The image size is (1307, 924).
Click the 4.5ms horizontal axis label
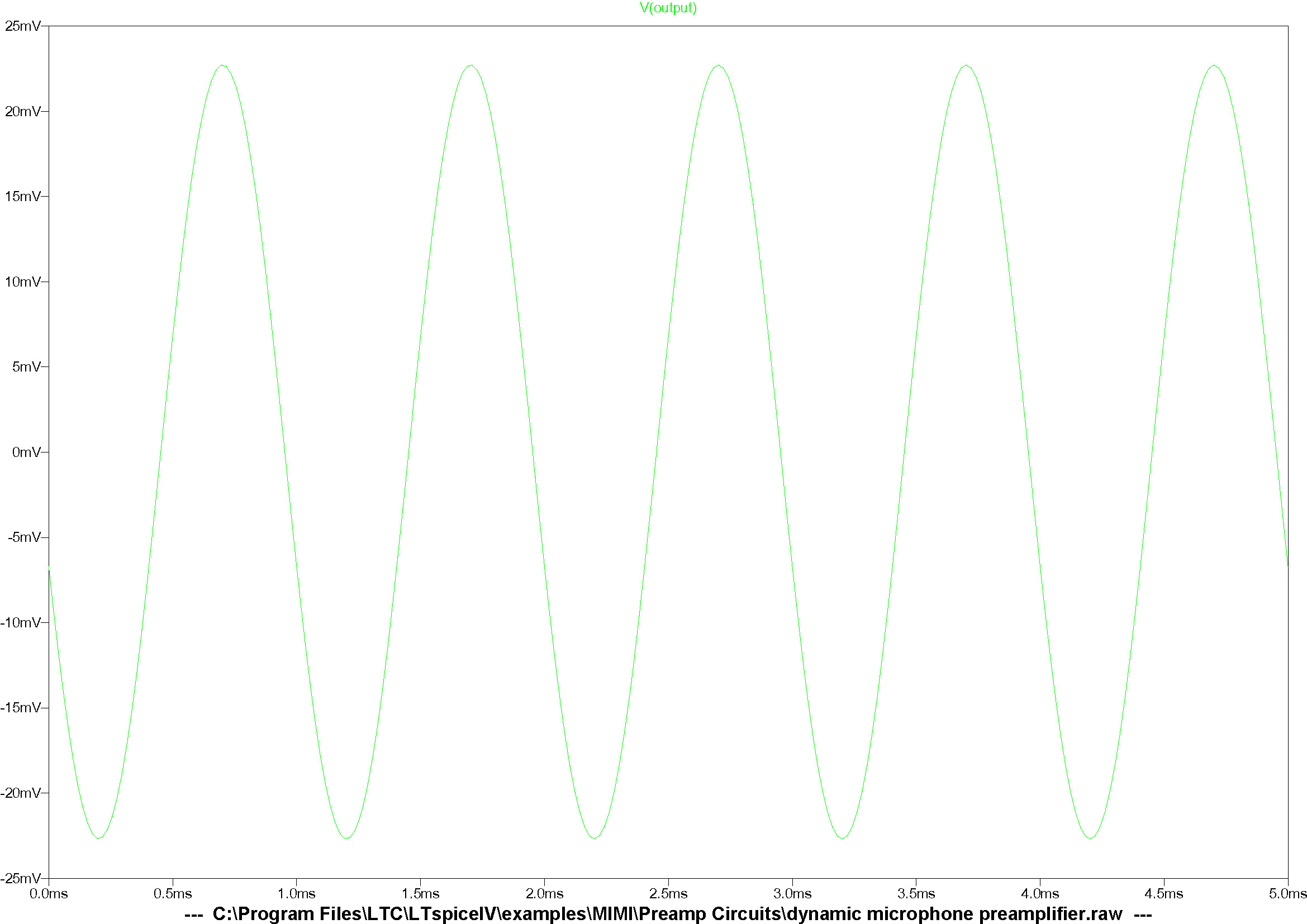pos(1163,894)
